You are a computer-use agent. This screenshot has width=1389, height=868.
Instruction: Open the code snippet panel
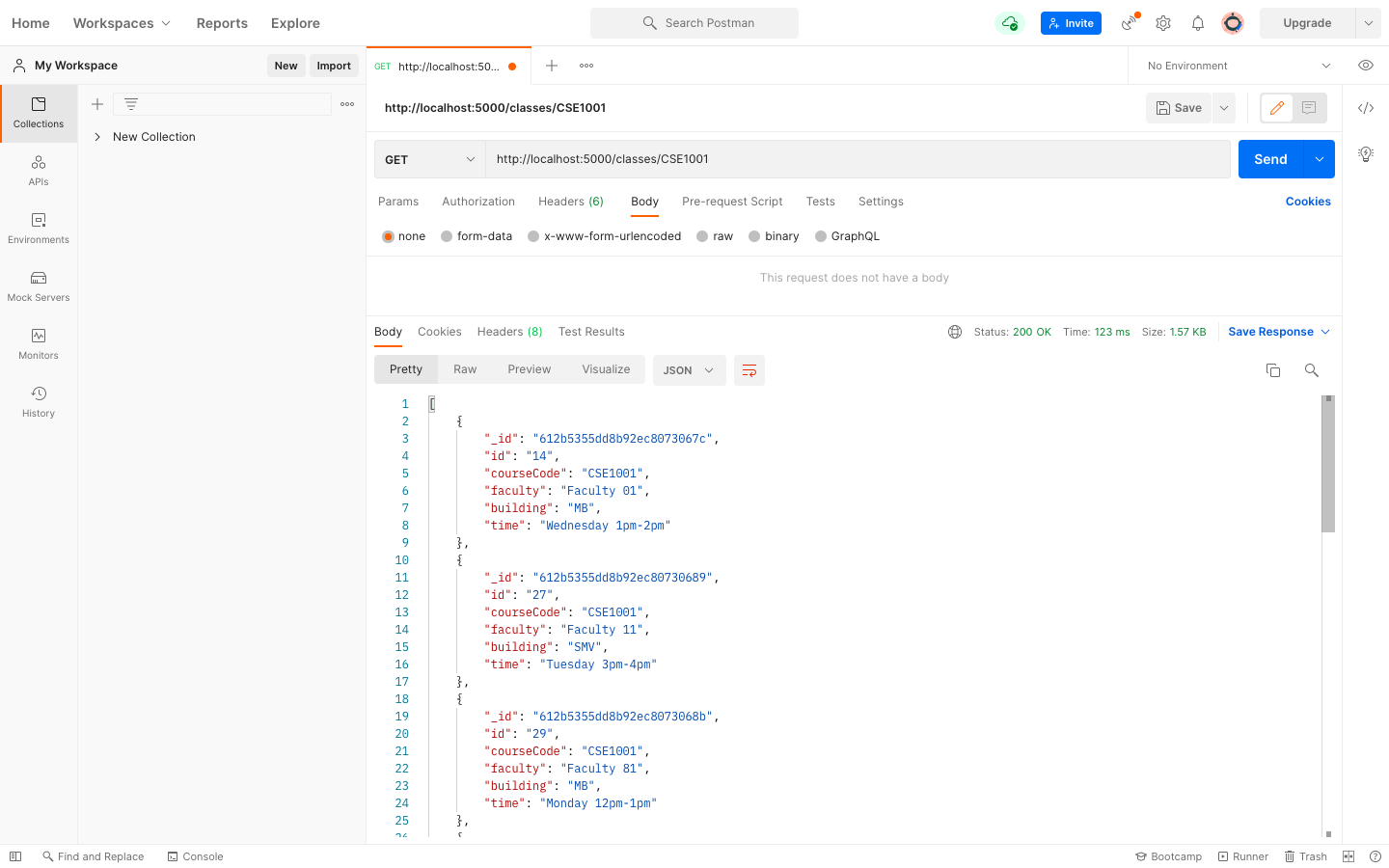click(1366, 108)
